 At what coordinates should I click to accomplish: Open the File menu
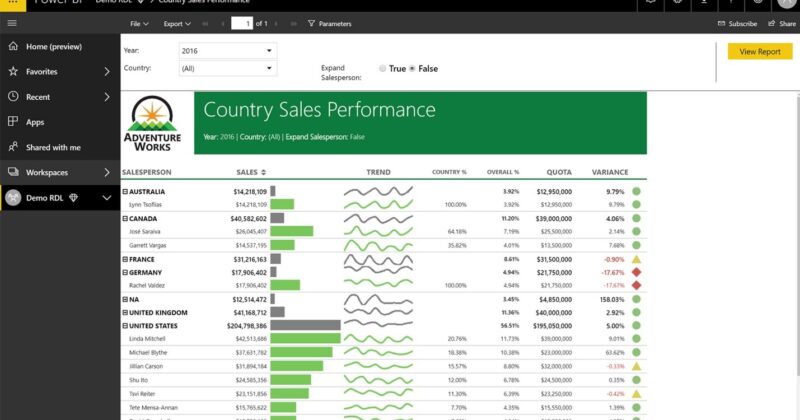(139, 23)
